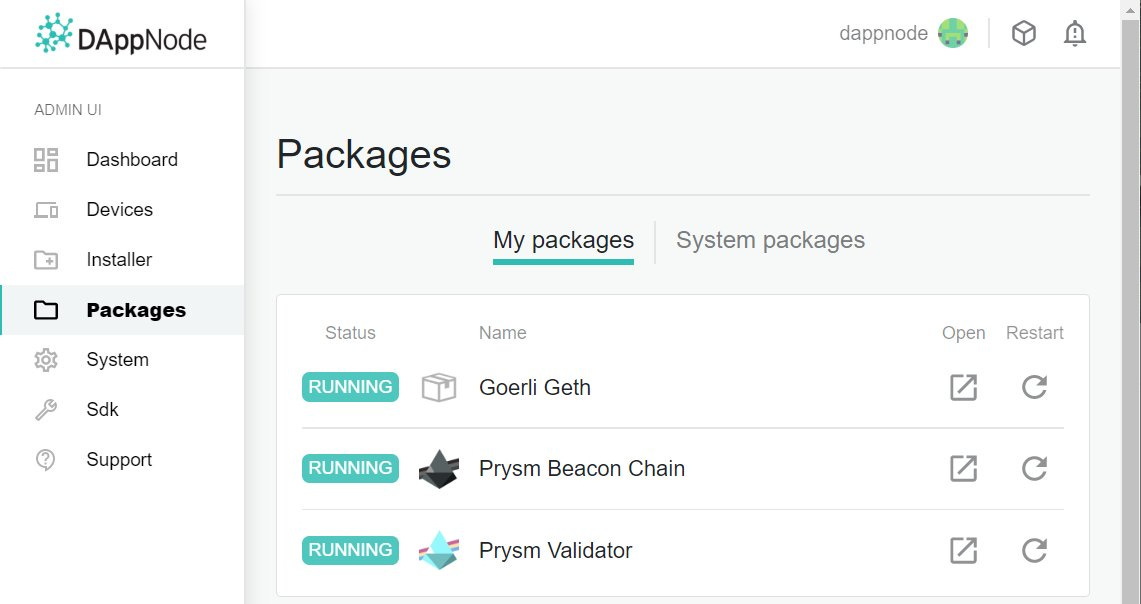
Task: Go to Dashboard in the sidebar
Action: tap(122, 159)
